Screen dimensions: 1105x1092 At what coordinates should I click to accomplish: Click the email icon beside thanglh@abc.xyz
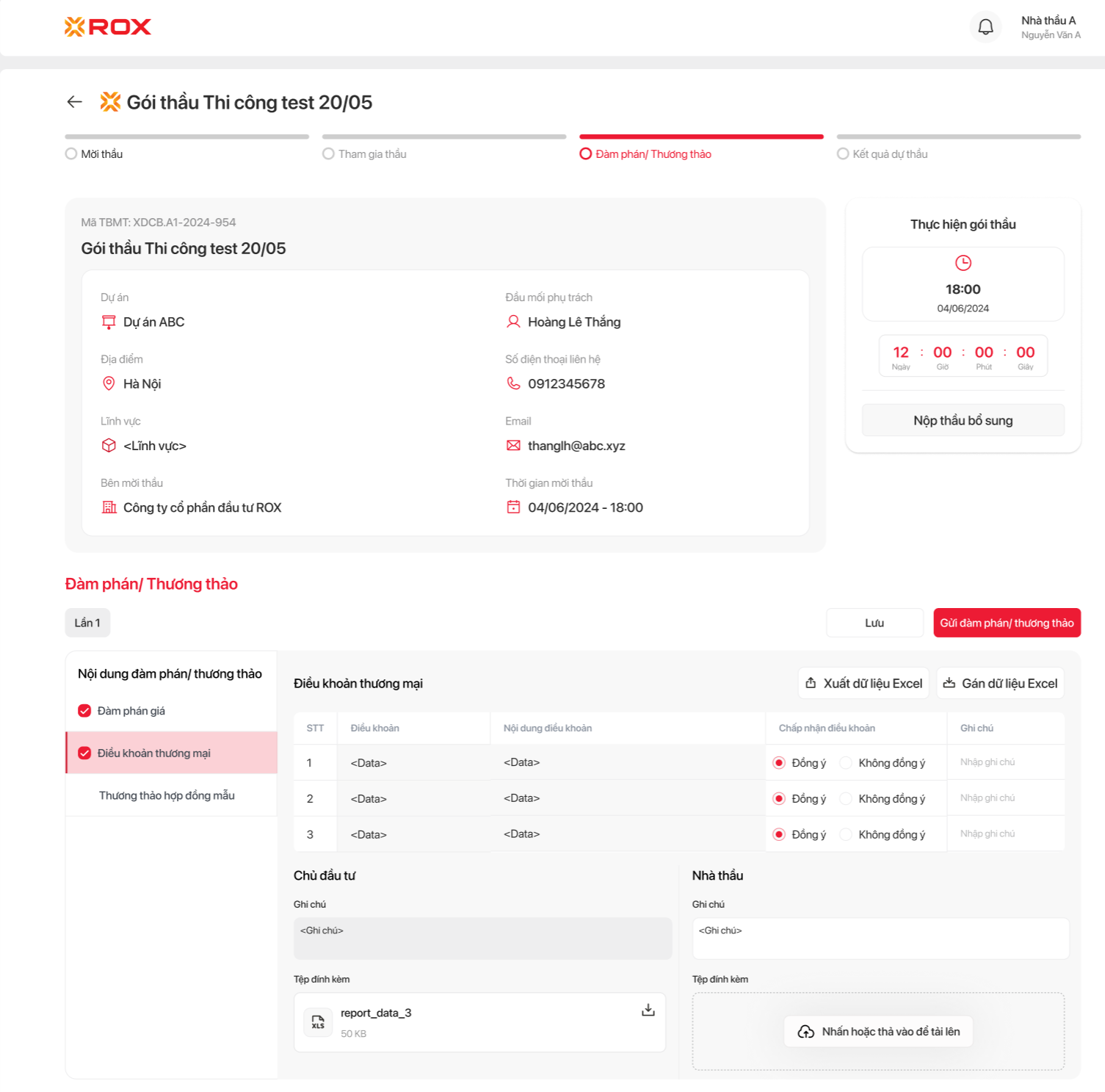pos(513,446)
